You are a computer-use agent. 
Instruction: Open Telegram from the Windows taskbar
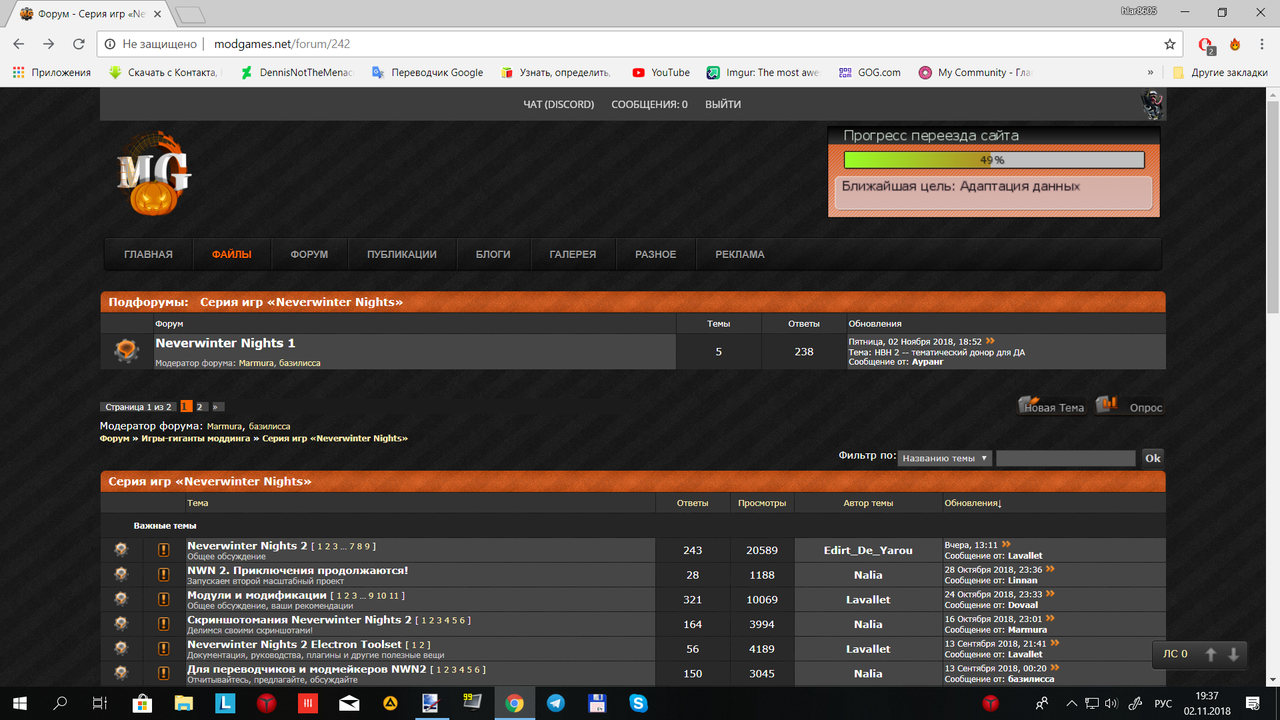[x=555, y=703]
